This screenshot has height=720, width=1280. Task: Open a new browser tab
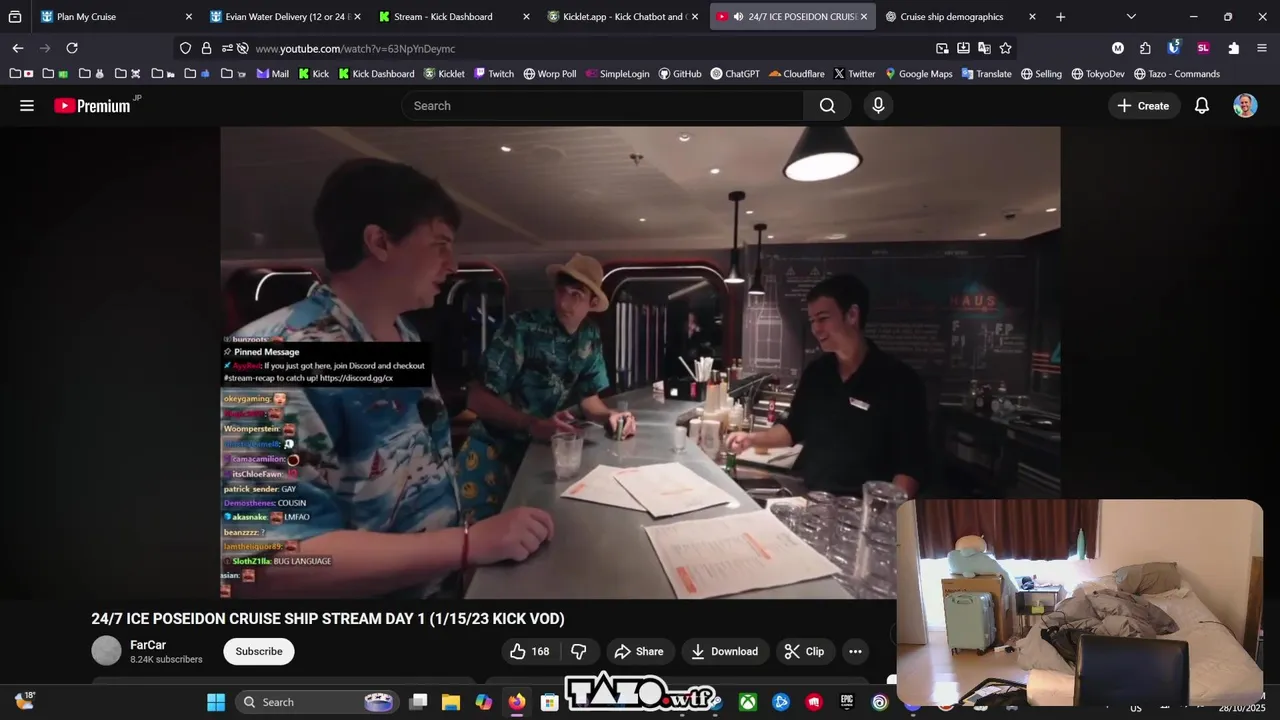coord(1060,16)
